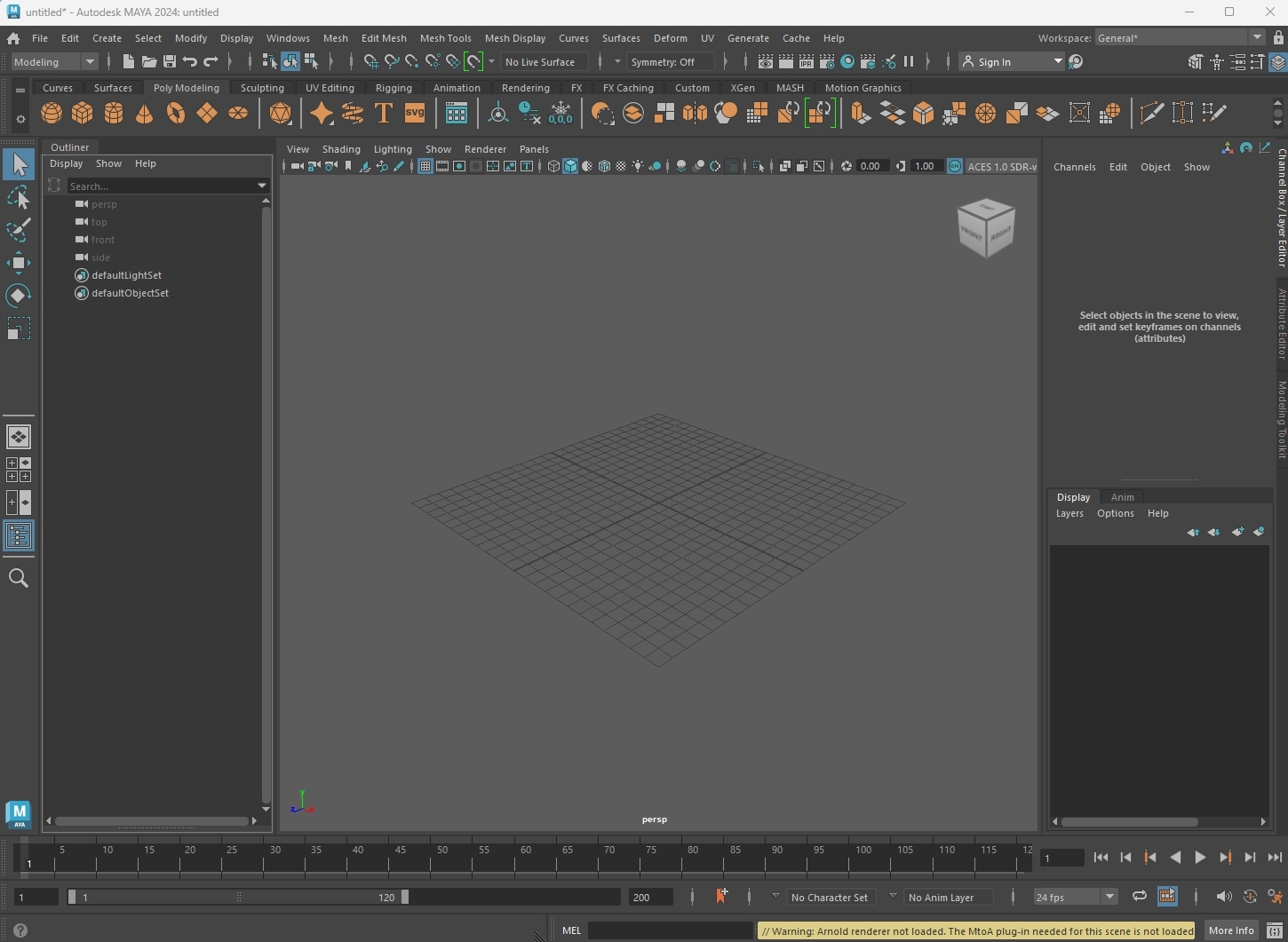Click the polygon cube shelf icon

click(83, 114)
